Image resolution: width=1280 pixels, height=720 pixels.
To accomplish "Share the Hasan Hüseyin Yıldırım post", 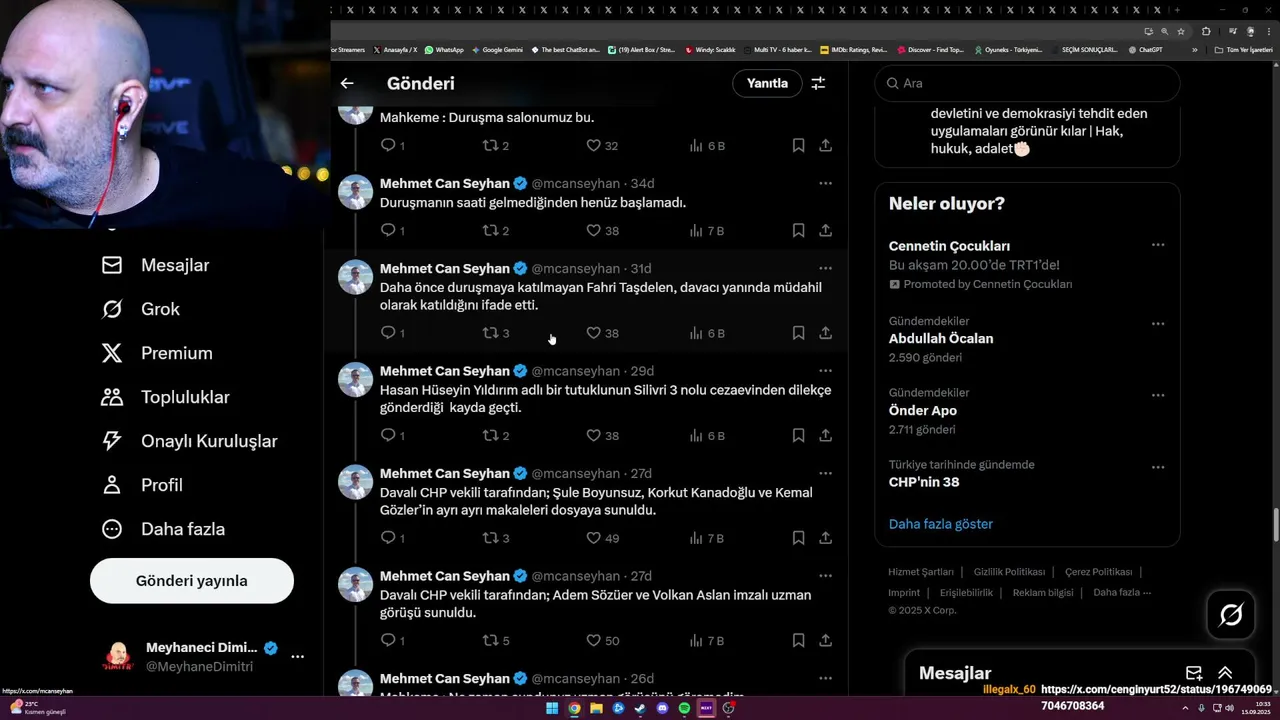I will click(825, 435).
